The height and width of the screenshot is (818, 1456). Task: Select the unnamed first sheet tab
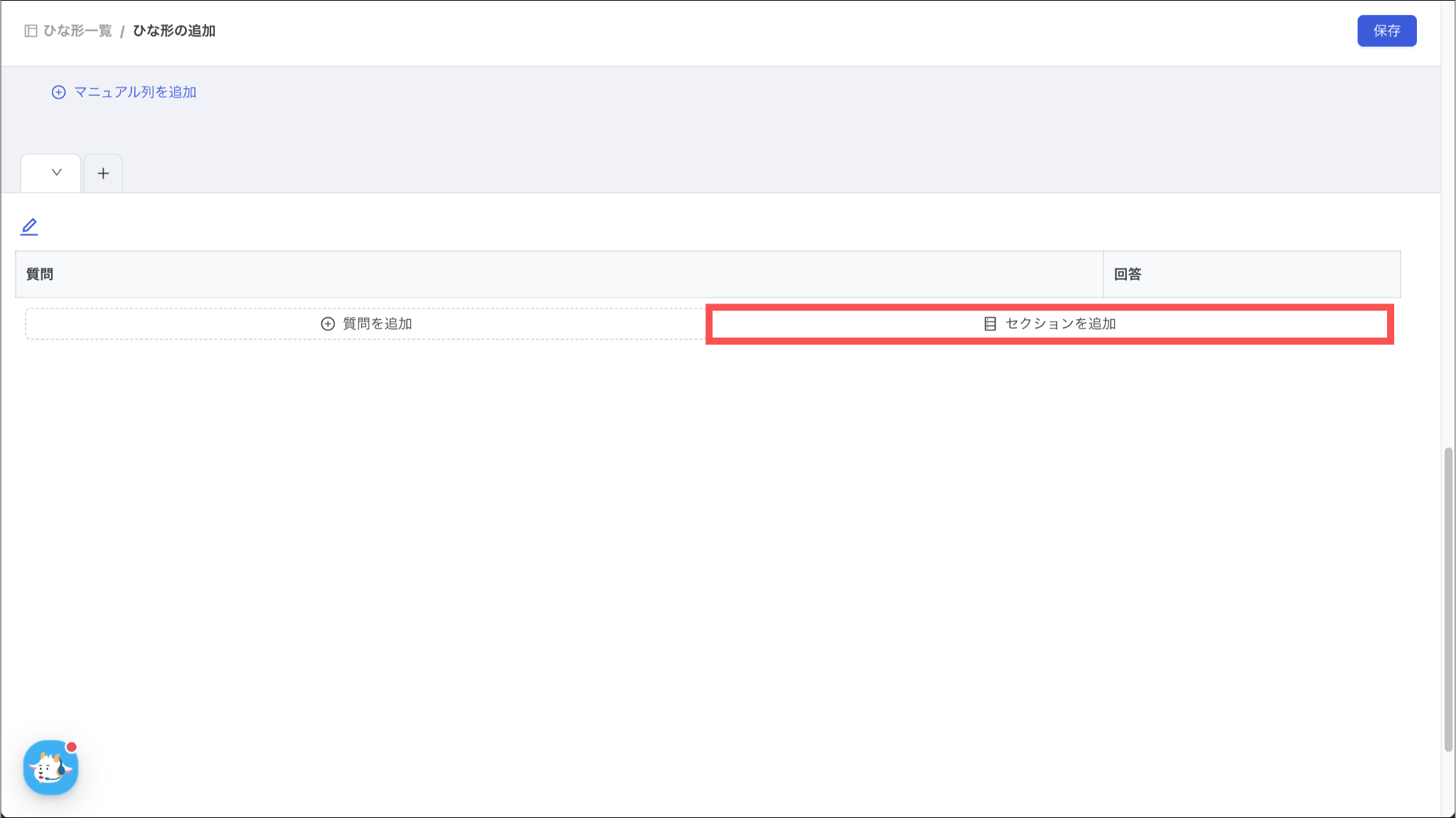click(x=36, y=173)
